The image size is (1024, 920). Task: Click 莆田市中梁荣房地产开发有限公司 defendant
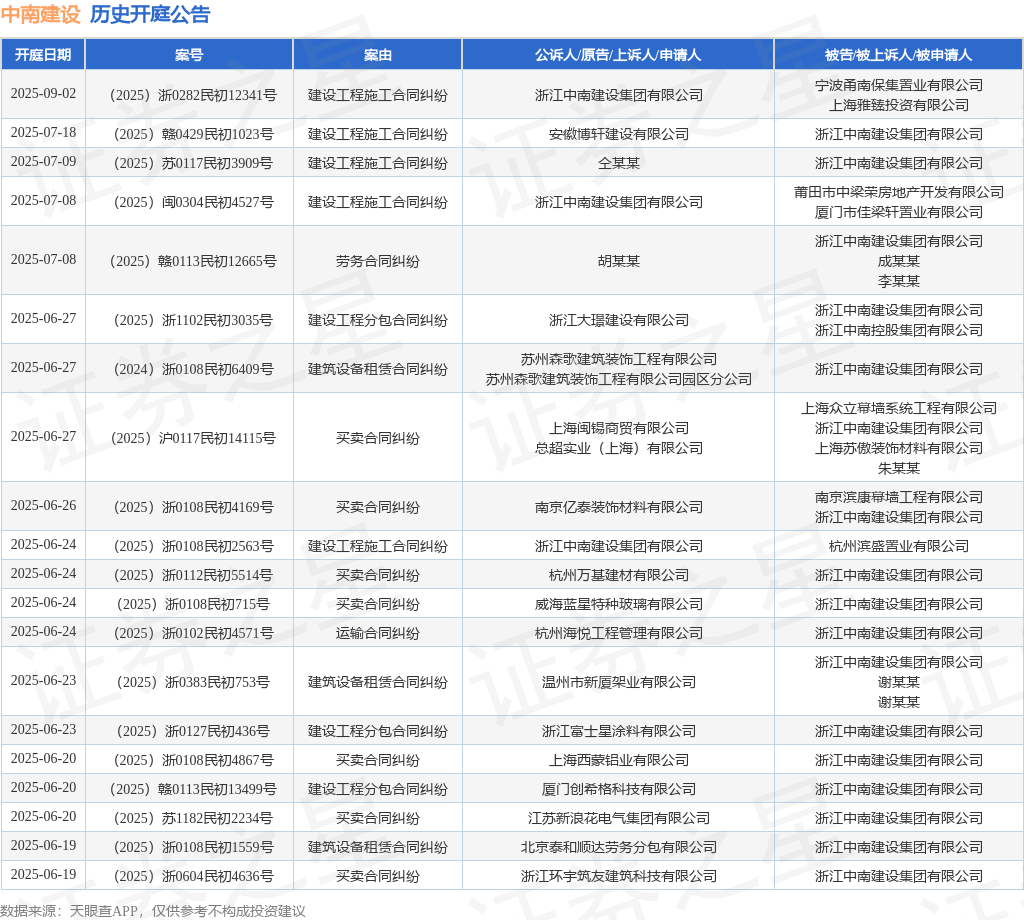(899, 192)
